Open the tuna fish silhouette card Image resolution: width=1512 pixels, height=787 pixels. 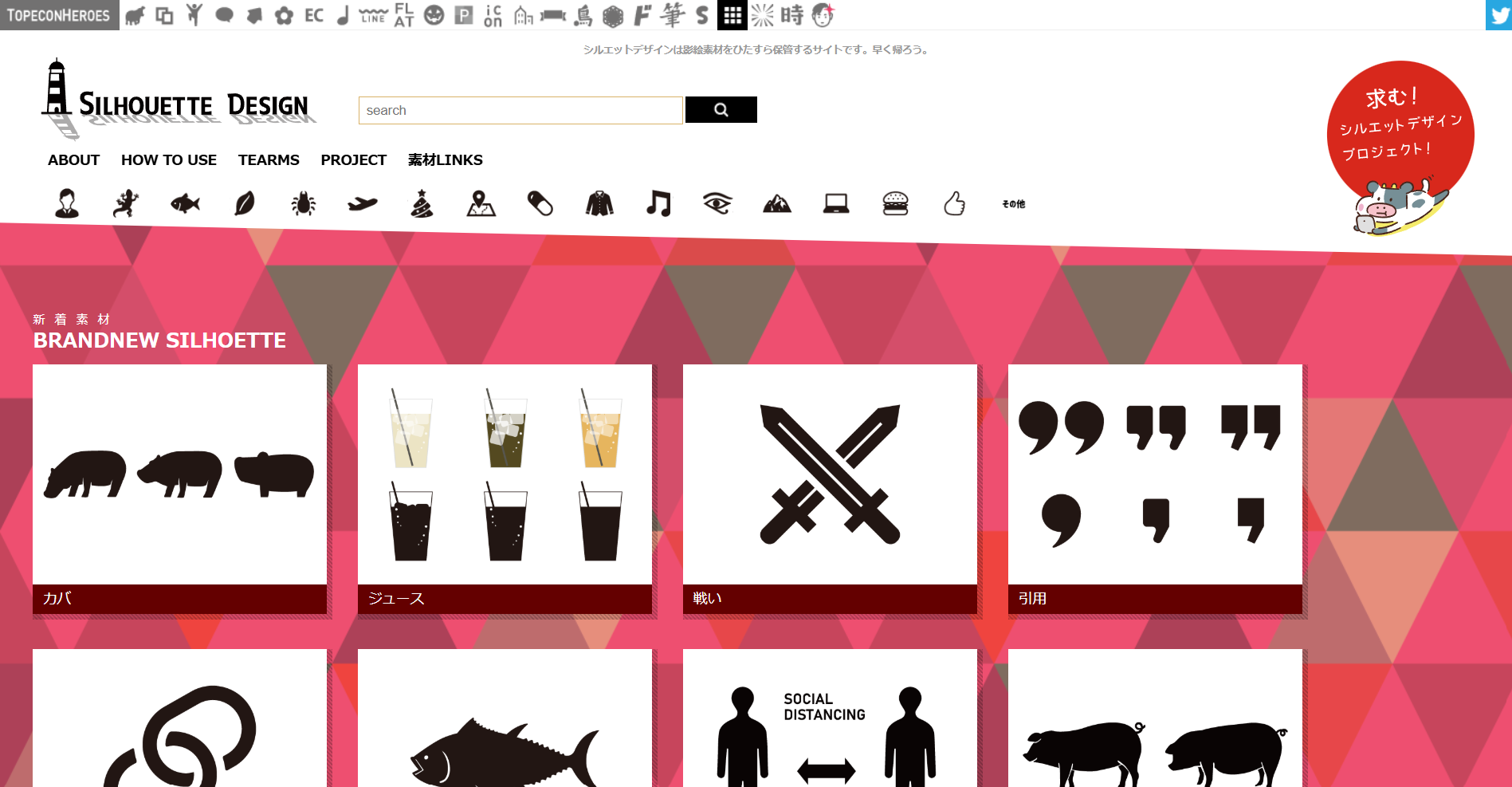pos(505,718)
